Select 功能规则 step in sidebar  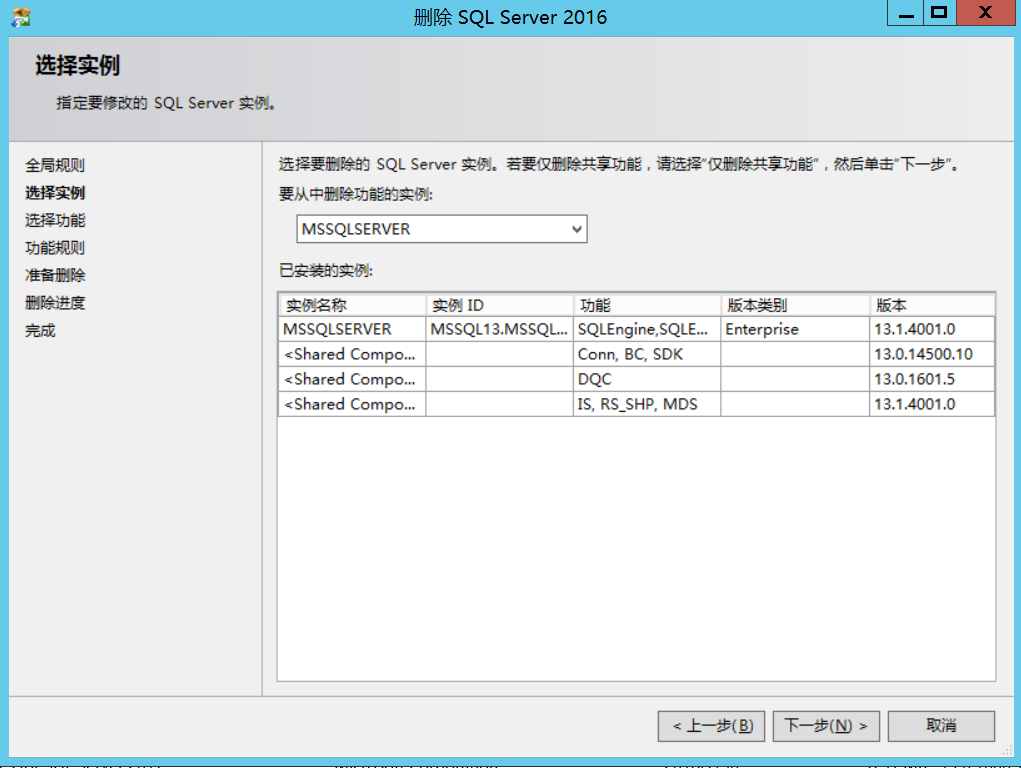[x=55, y=248]
